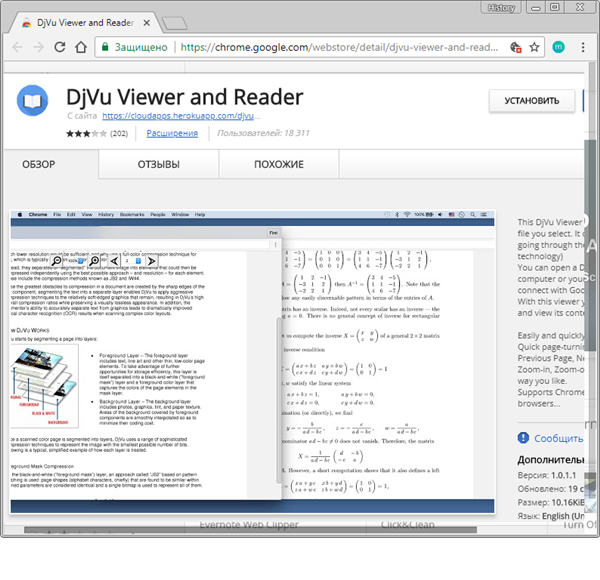Click the Apple logo in preview menu bar

coord(20,214)
